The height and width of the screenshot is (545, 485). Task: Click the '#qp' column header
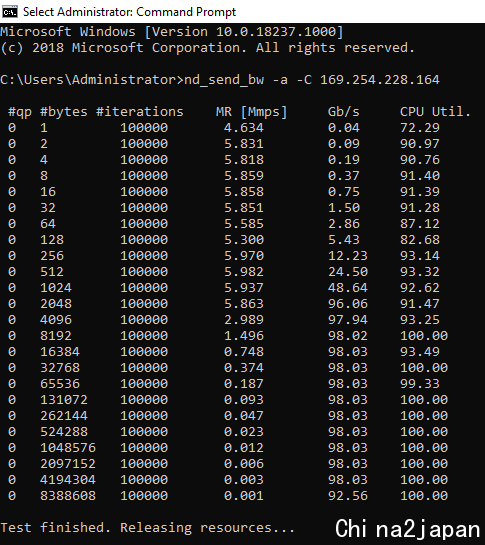pyautogui.click(x=20, y=112)
